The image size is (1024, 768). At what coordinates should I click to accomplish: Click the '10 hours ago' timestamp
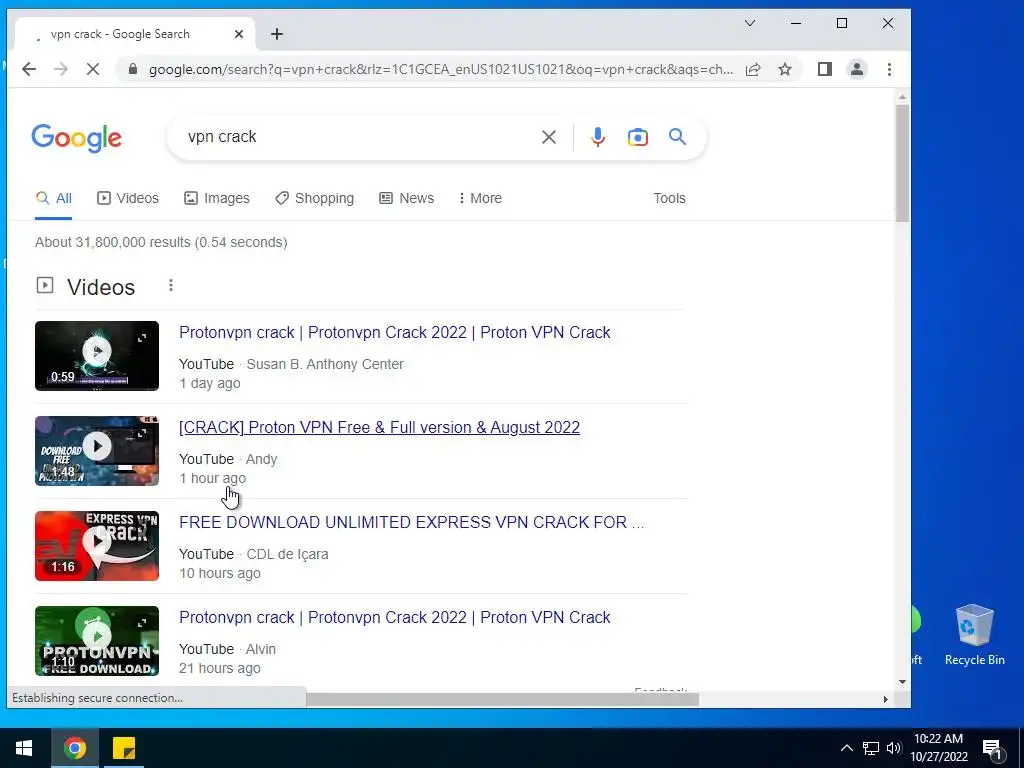coord(220,573)
